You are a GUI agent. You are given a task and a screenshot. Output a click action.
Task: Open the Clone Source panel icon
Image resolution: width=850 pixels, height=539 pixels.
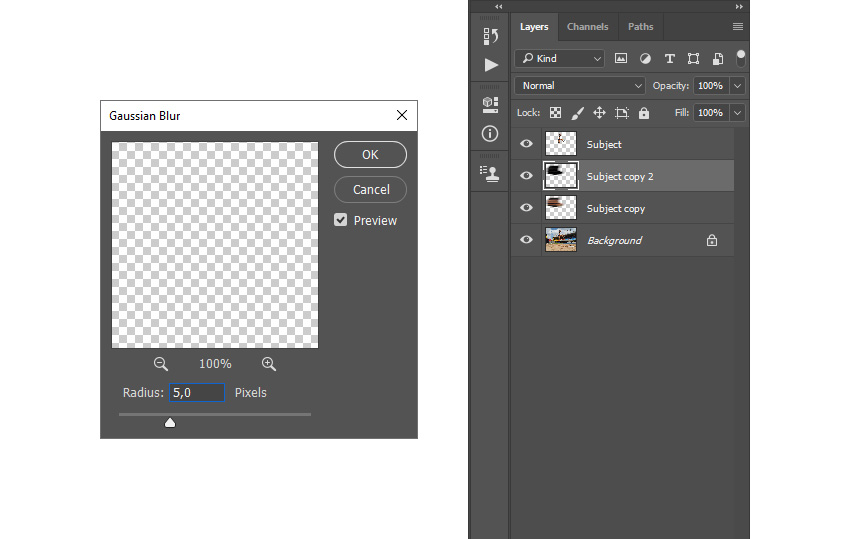click(x=490, y=174)
